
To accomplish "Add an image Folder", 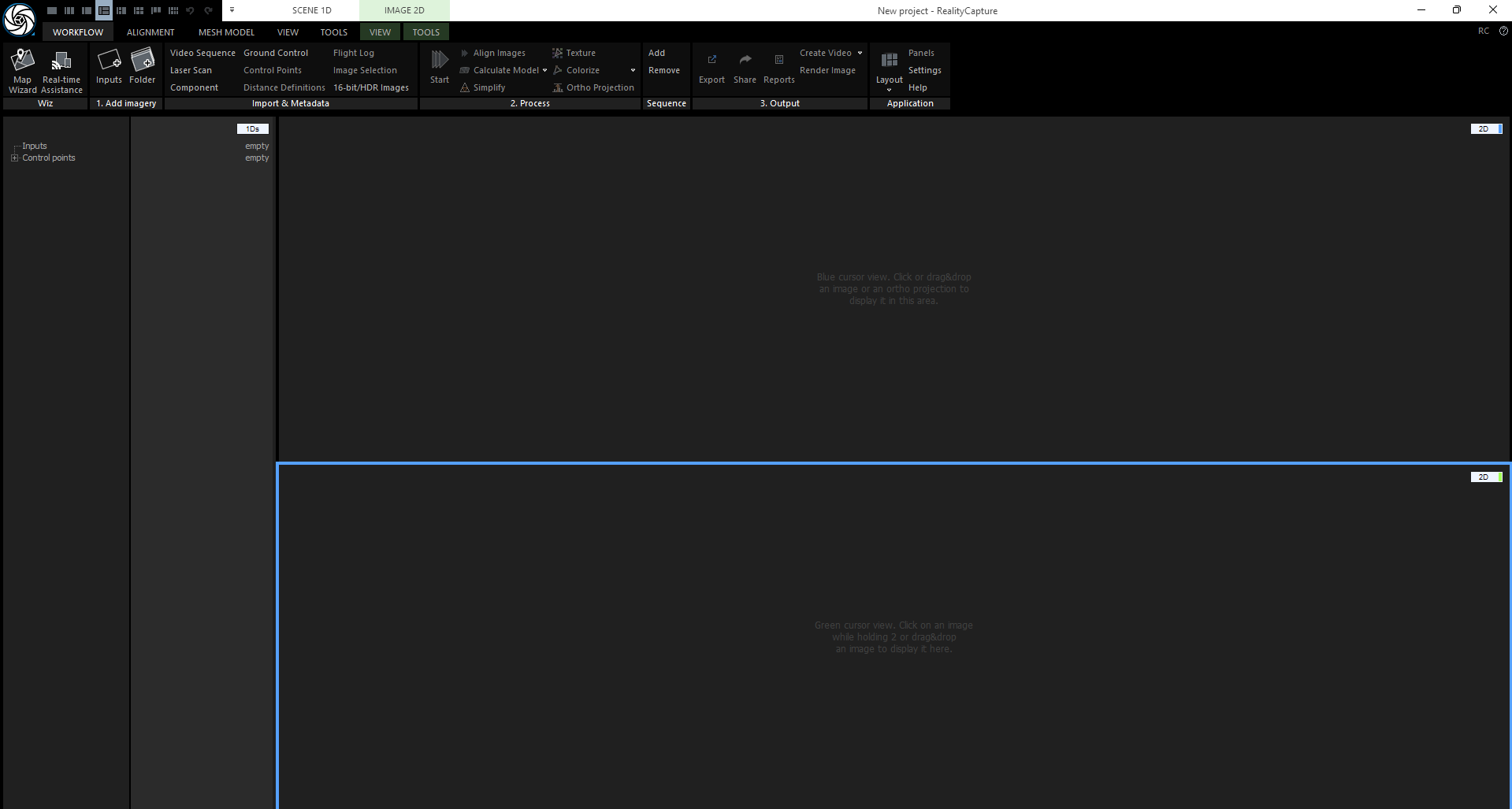I will pyautogui.click(x=143, y=67).
